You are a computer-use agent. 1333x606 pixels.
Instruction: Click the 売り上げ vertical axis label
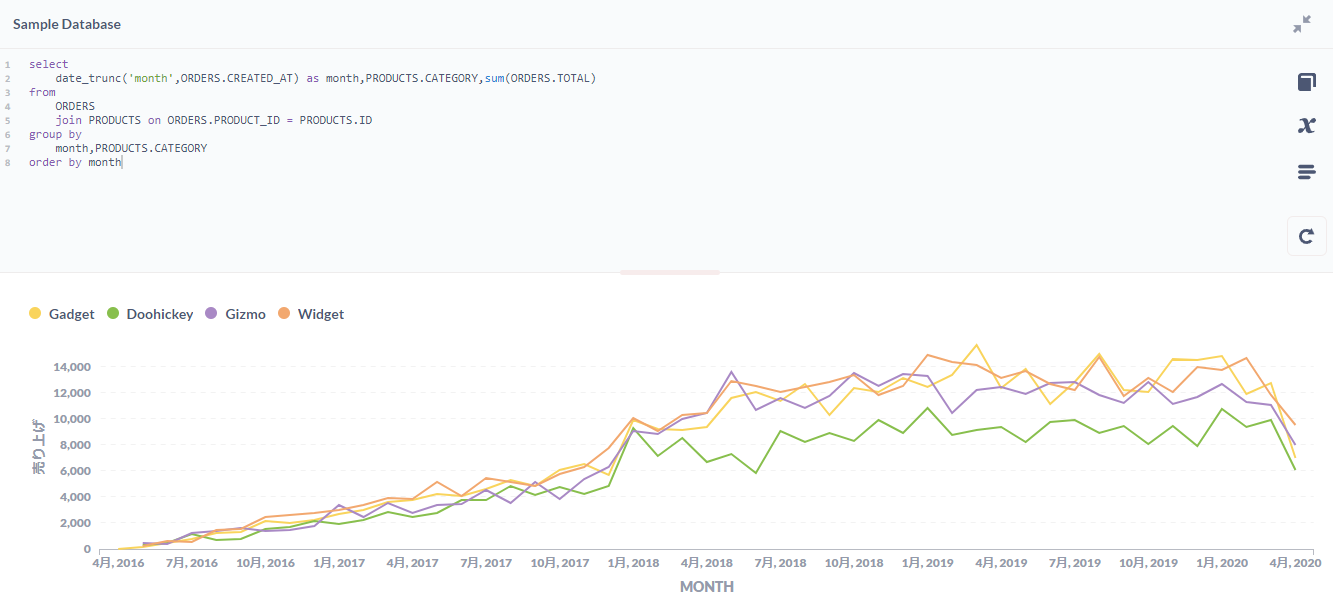[37, 443]
